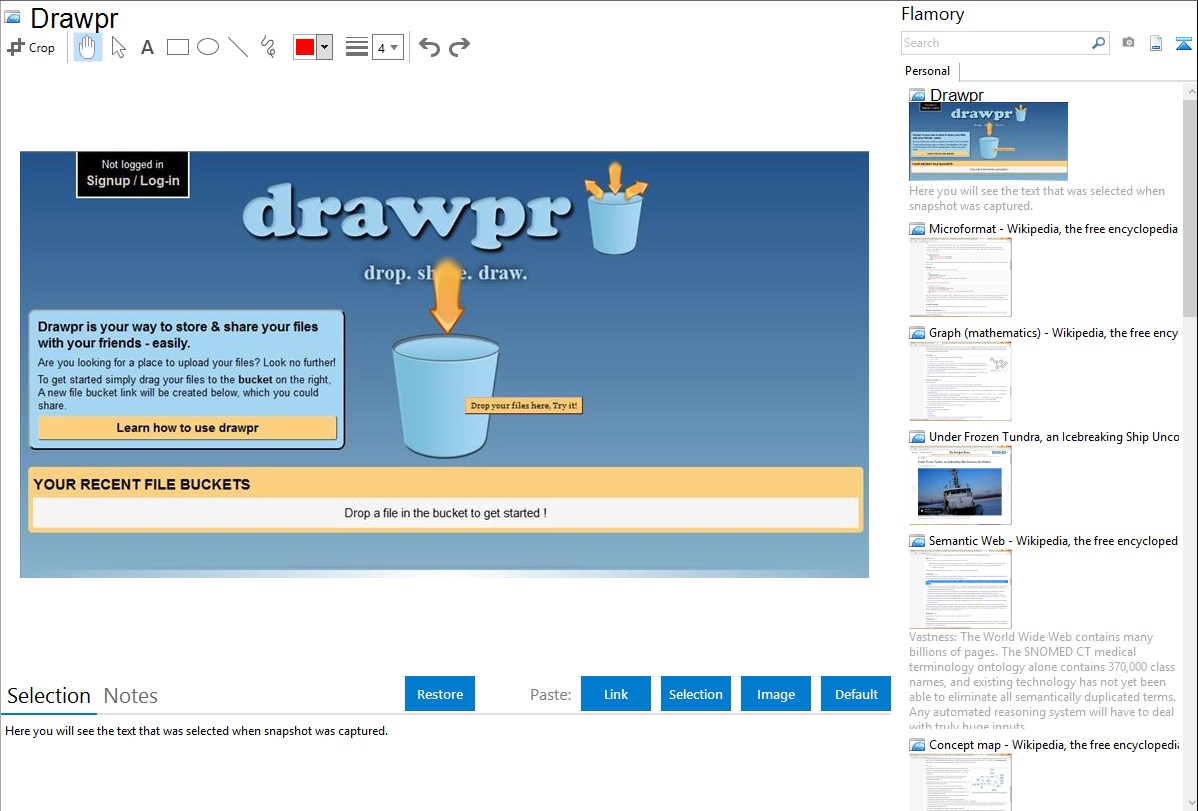Click the browser icon beside Under Frozen Tundra entry
Screen dimensions: 1198x811
918,437
